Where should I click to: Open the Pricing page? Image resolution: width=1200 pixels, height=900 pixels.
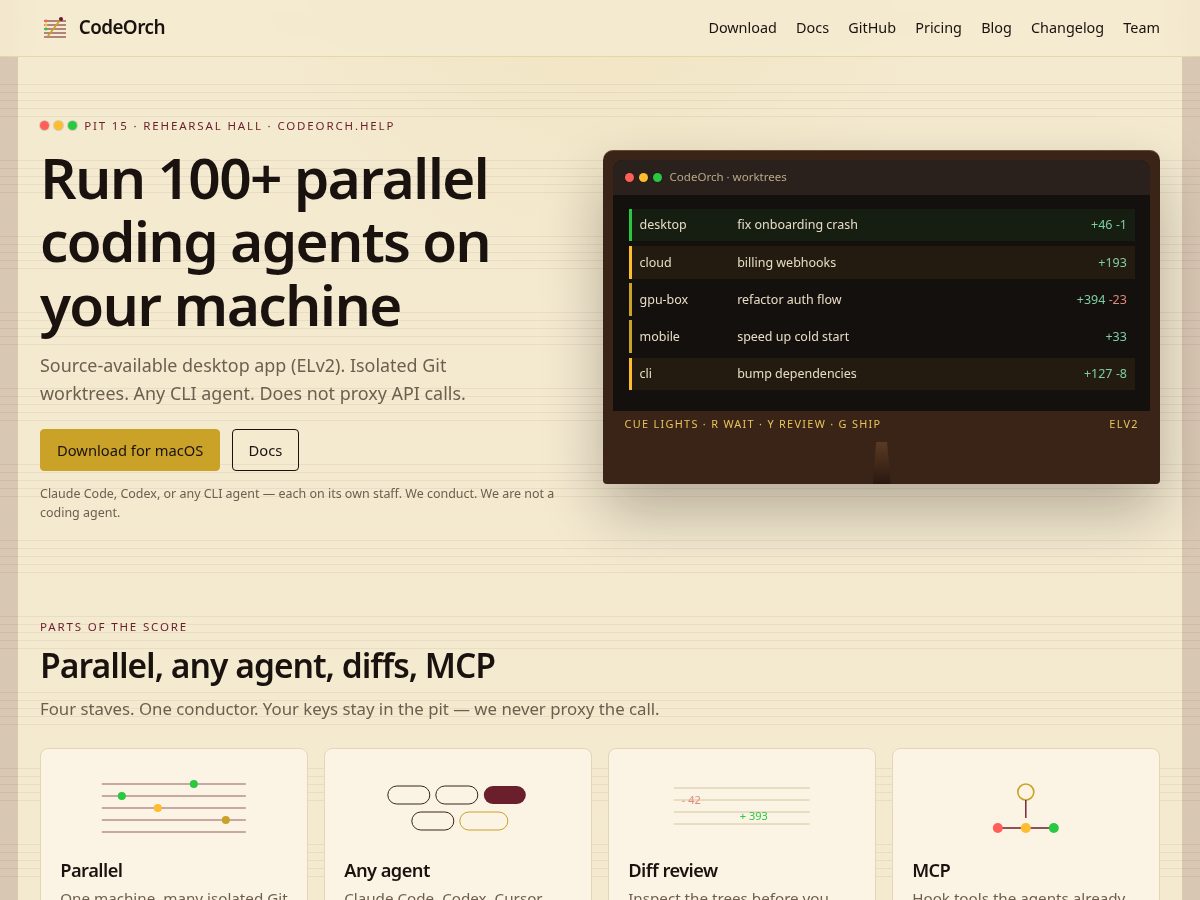click(938, 28)
